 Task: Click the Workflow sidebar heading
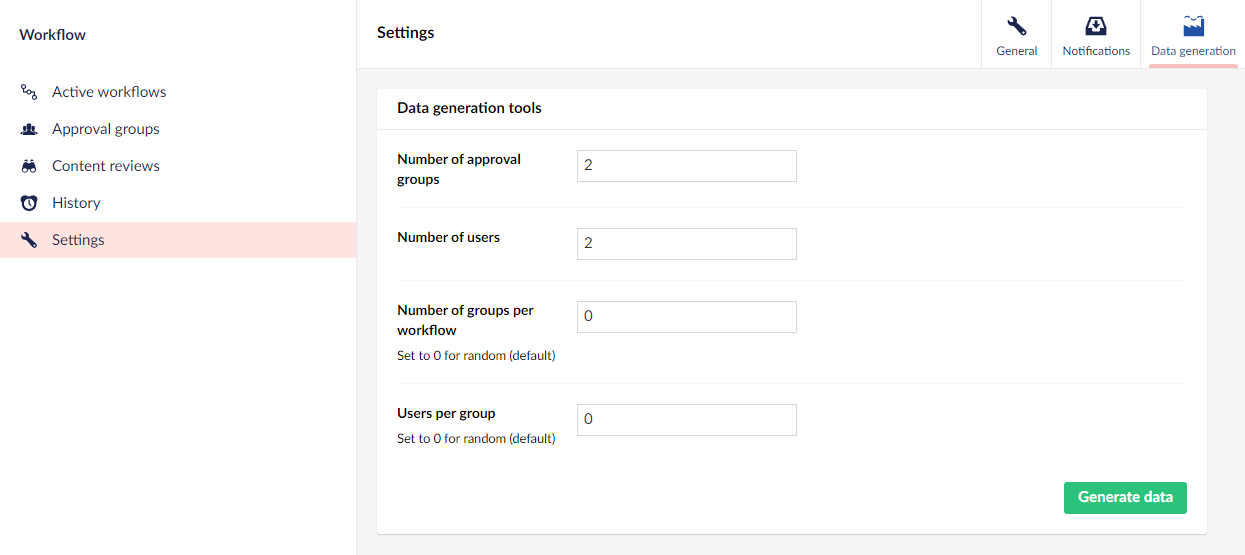[x=53, y=35]
